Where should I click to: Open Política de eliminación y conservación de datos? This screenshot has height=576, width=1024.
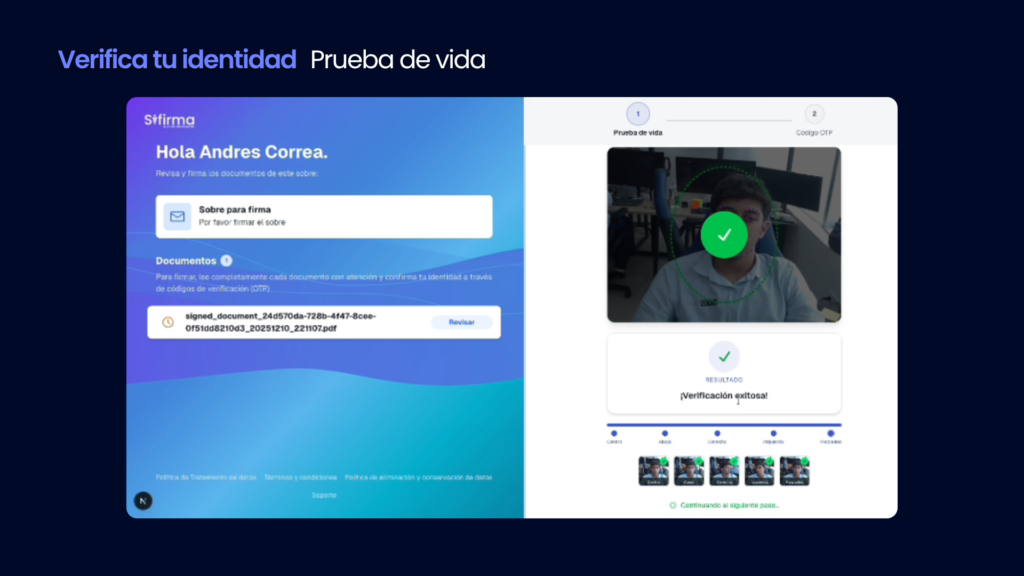pos(418,477)
